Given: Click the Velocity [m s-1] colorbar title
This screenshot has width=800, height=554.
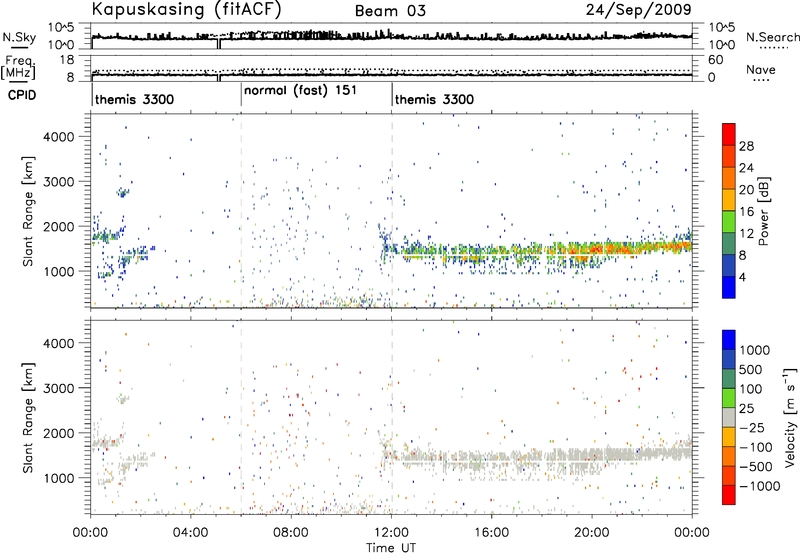Looking at the screenshot, I should coord(790,417).
